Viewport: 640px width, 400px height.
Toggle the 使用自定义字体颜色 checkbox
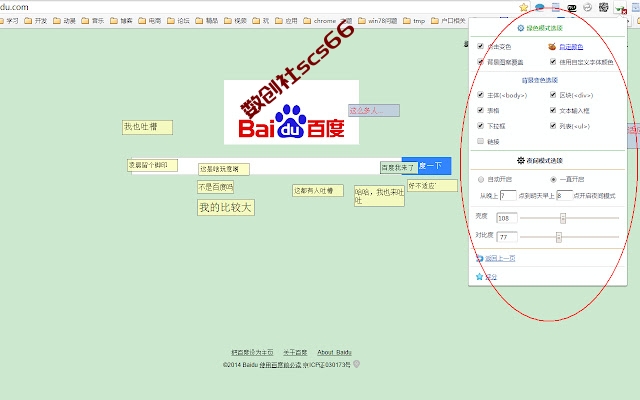pos(553,62)
